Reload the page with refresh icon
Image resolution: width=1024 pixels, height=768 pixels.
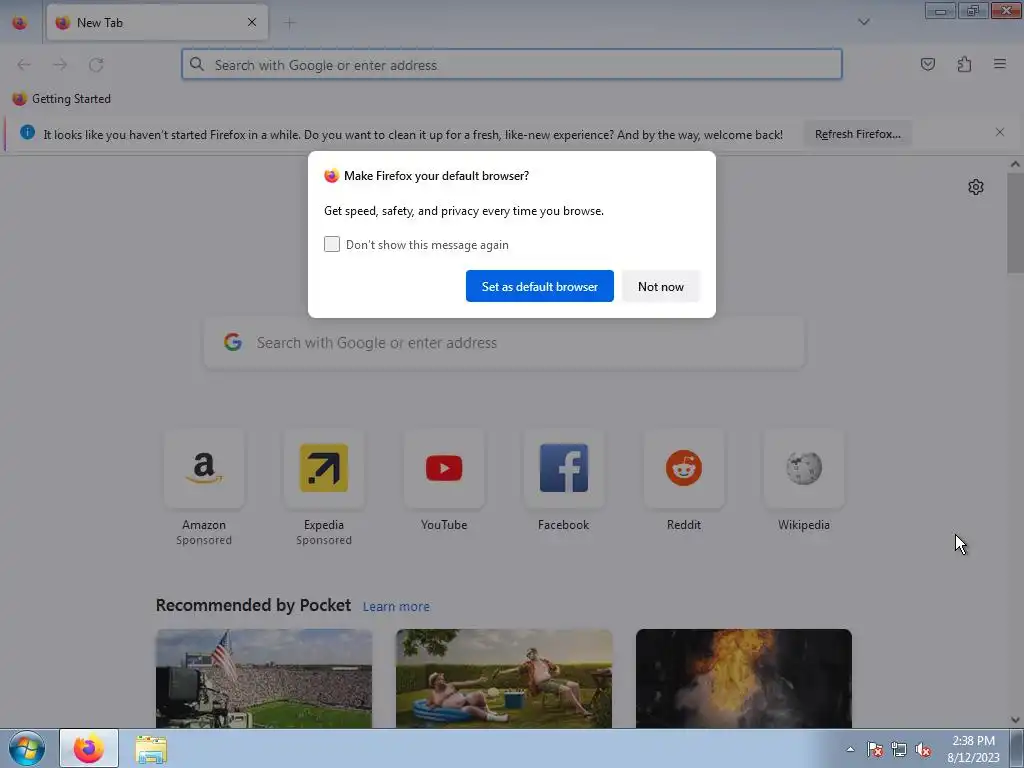96,65
